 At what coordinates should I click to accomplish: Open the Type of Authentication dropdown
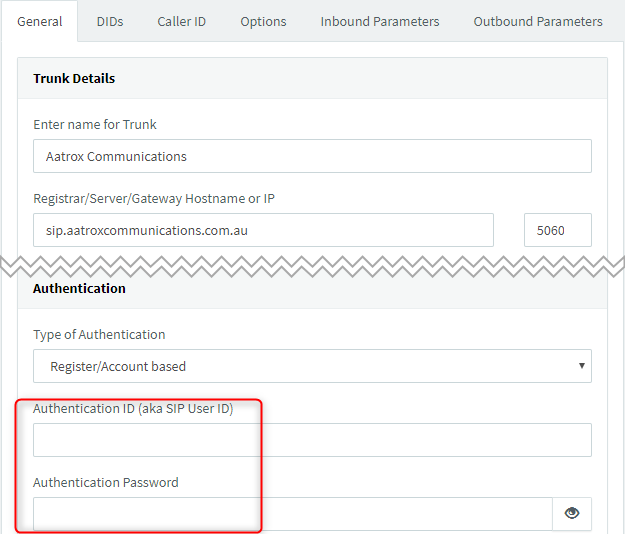[x=312, y=366]
